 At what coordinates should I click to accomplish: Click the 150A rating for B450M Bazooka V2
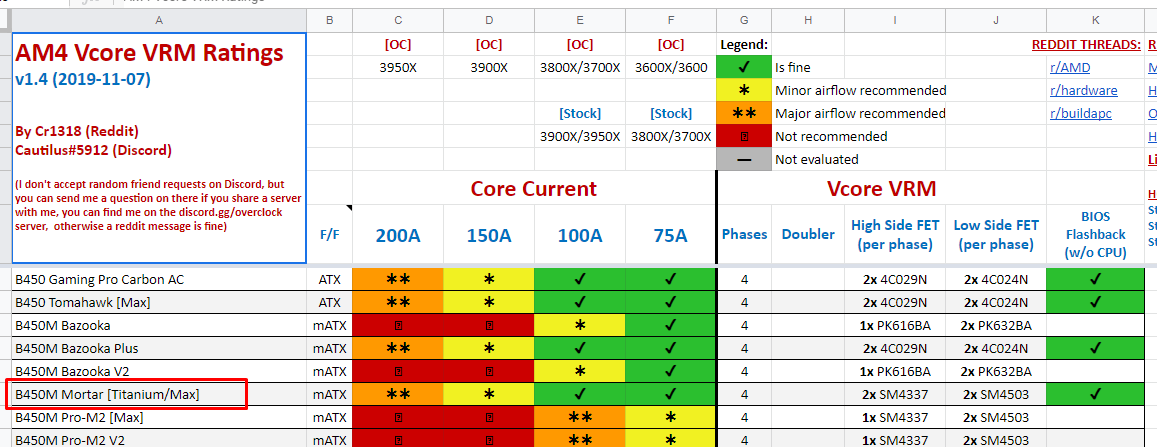tap(488, 371)
